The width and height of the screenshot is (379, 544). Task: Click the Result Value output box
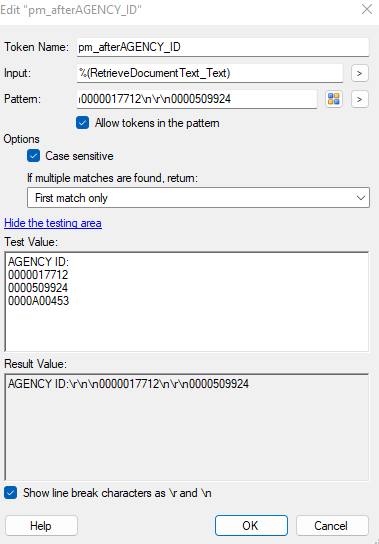(x=187, y=427)
